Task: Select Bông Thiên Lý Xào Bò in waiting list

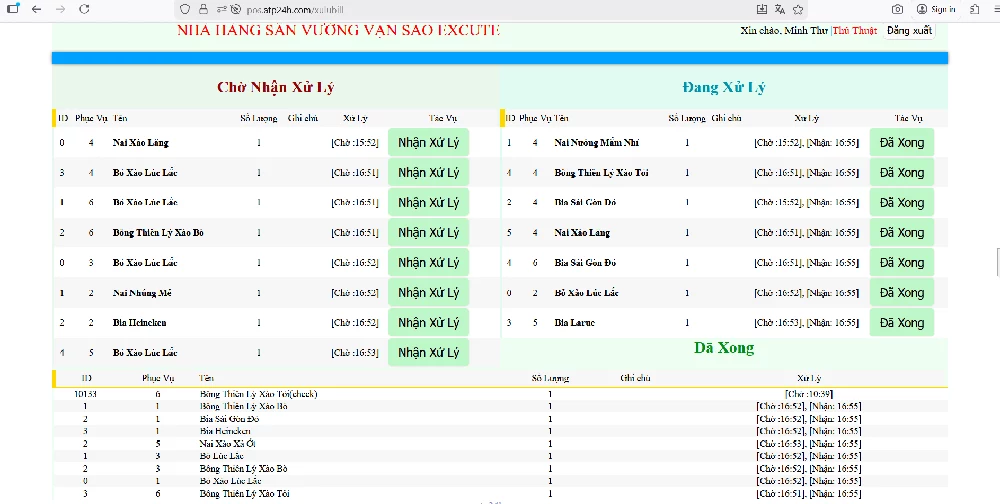Action: [158, 232]
